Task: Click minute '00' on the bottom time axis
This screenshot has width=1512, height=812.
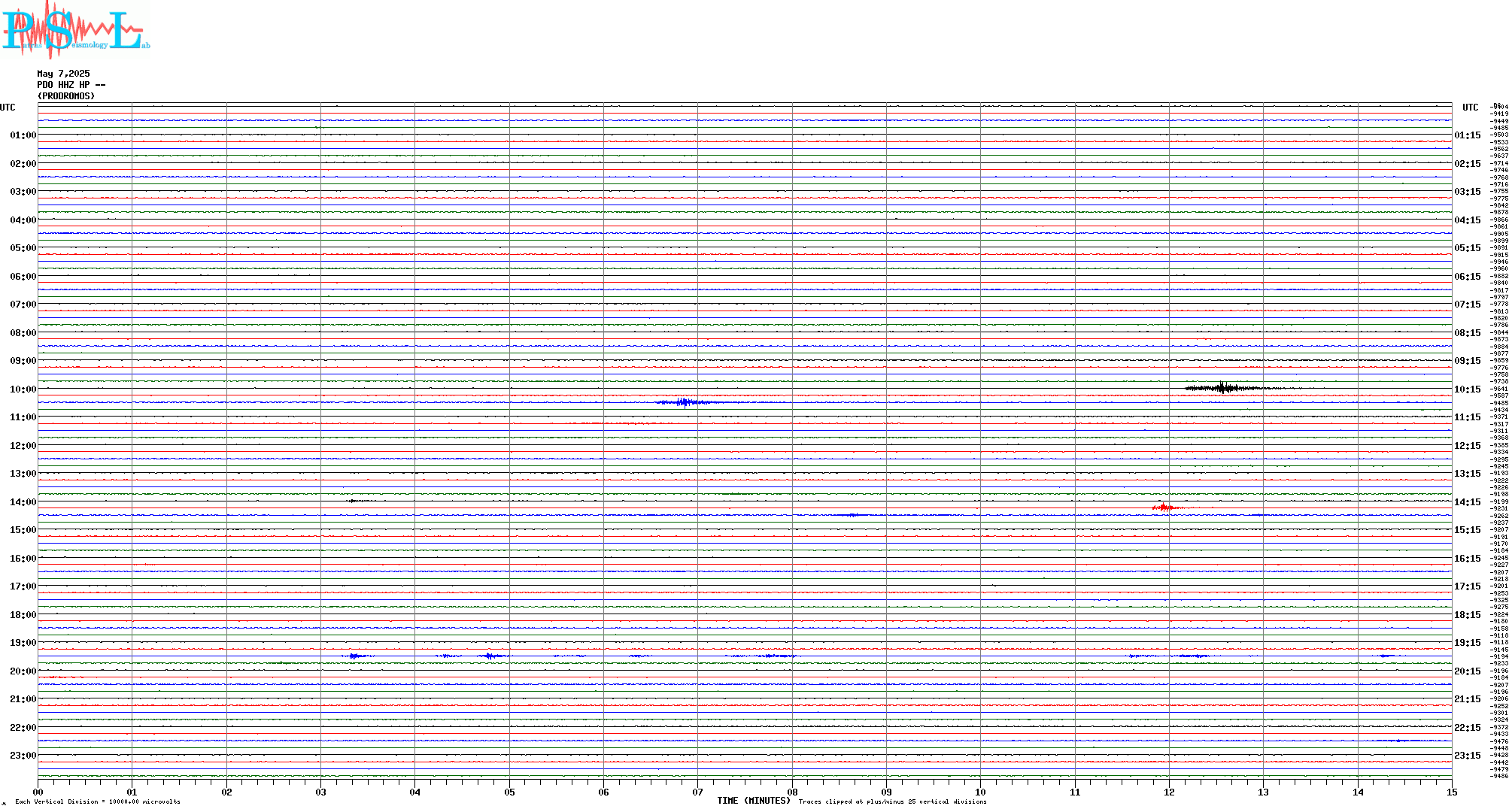Action: (x=38, y=792)
